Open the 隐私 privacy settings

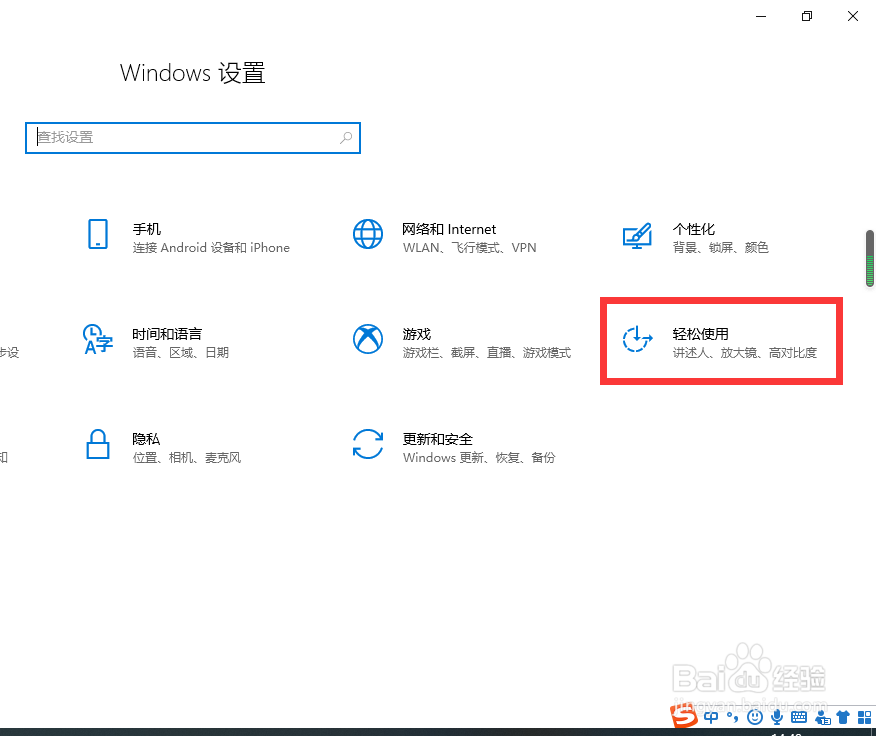coord(163,447)
